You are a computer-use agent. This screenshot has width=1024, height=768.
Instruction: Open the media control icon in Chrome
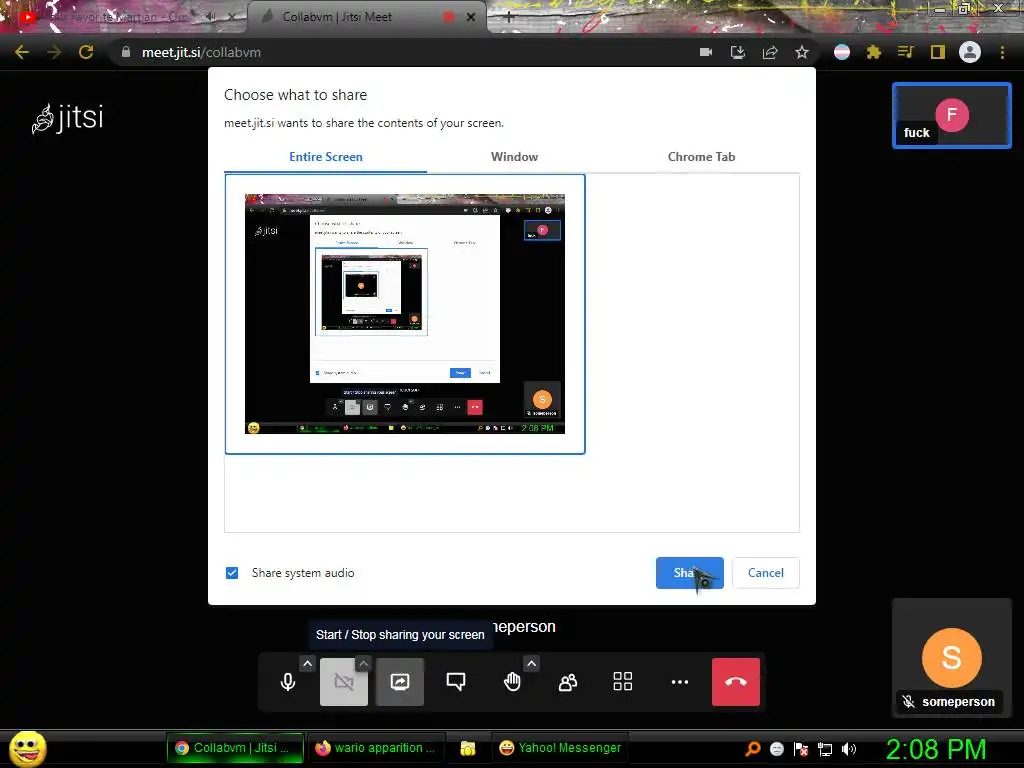pyautogui.click(x=905, y=52)
